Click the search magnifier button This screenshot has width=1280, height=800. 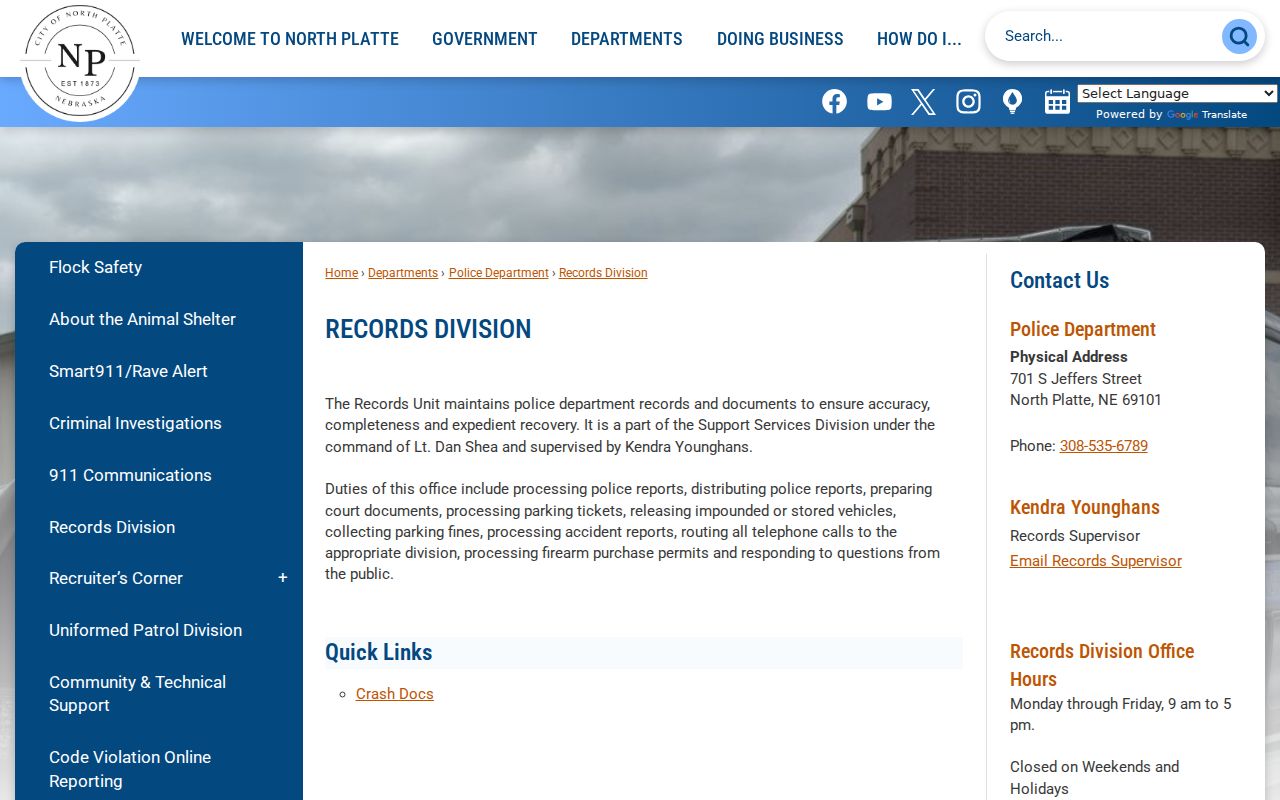(1239, 37)
